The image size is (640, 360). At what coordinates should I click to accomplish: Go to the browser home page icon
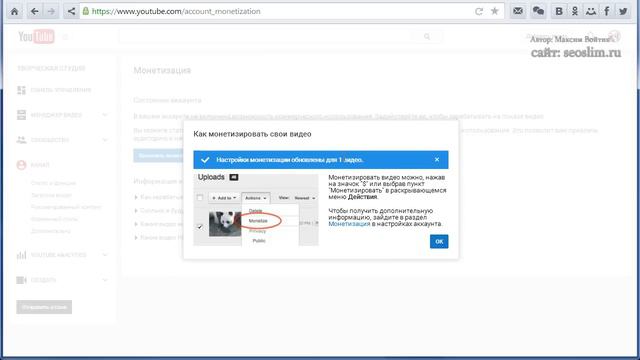(14, 11)
